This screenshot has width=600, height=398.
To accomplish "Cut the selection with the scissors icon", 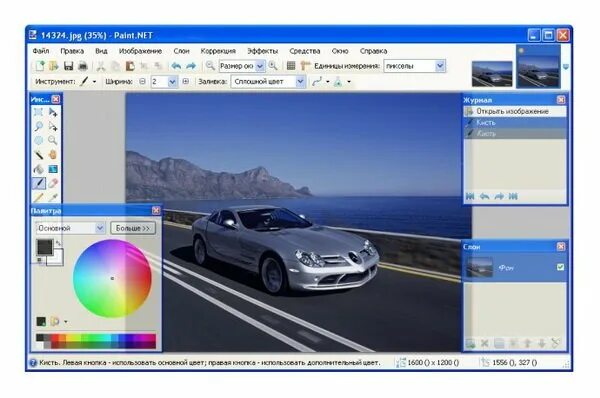I will (101, 66).
